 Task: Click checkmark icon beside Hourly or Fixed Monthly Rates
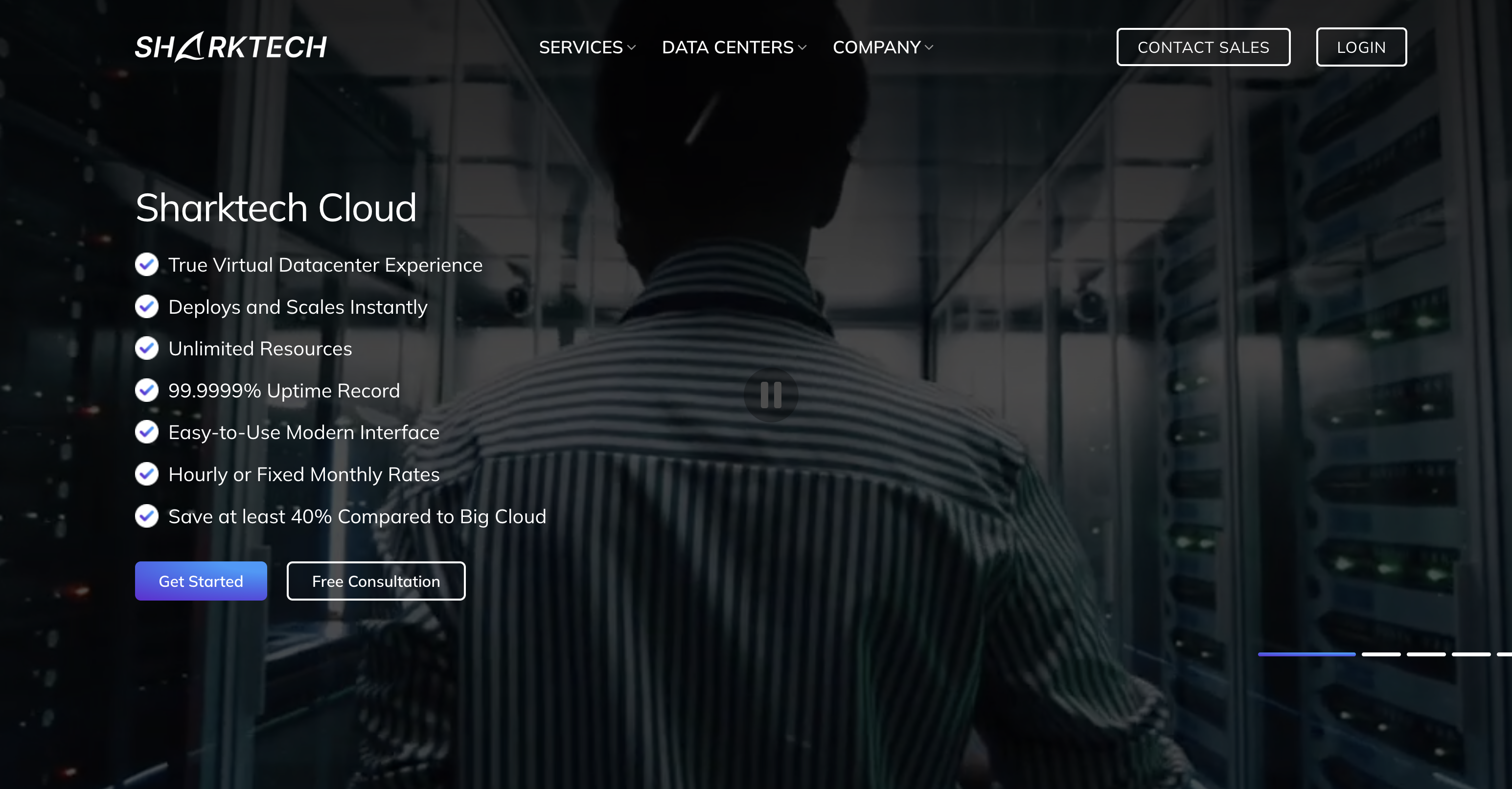coord(147,474)
